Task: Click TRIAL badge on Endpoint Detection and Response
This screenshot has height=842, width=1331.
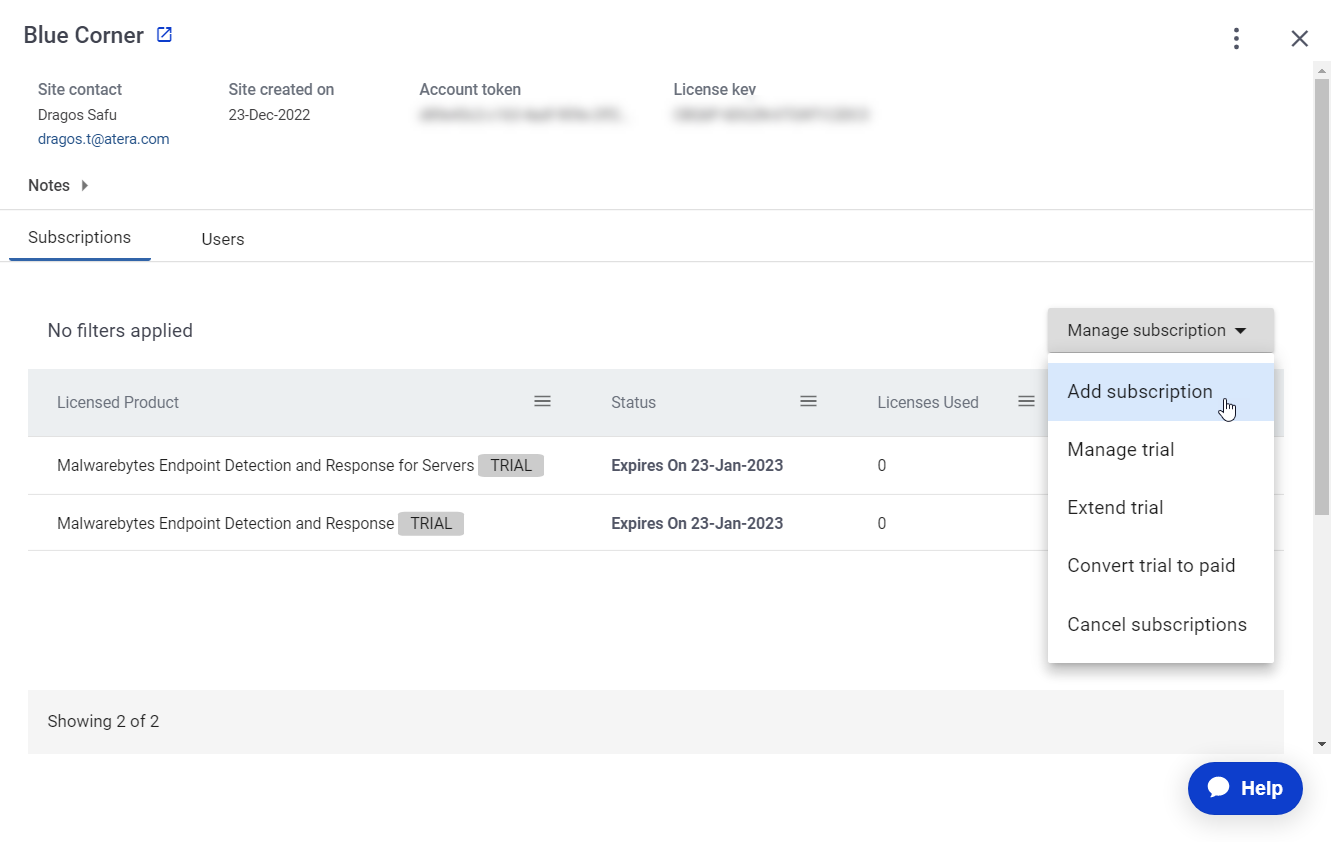Action: 431,523
